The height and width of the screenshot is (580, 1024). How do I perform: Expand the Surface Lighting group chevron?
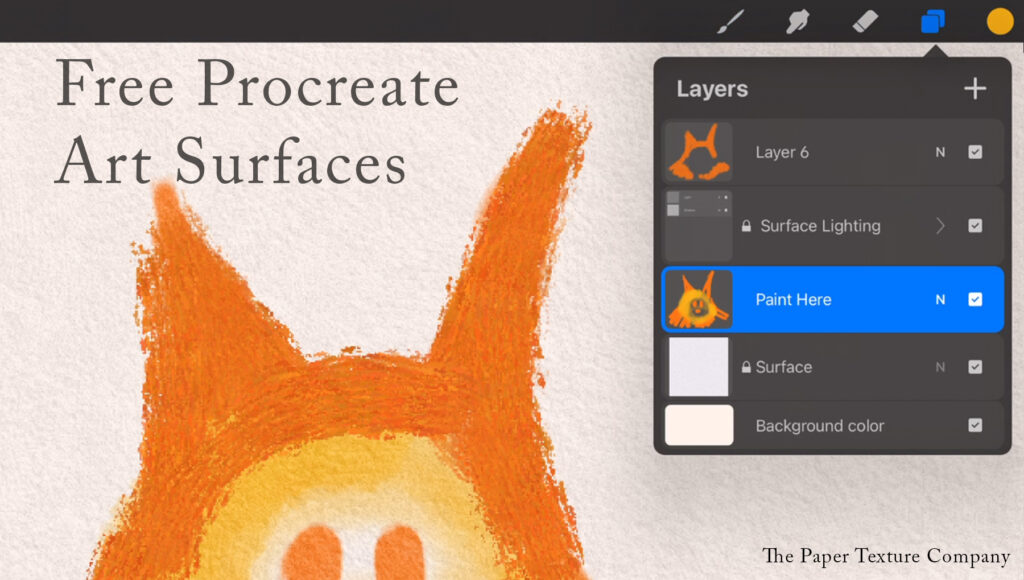click(x=940, y=226)
